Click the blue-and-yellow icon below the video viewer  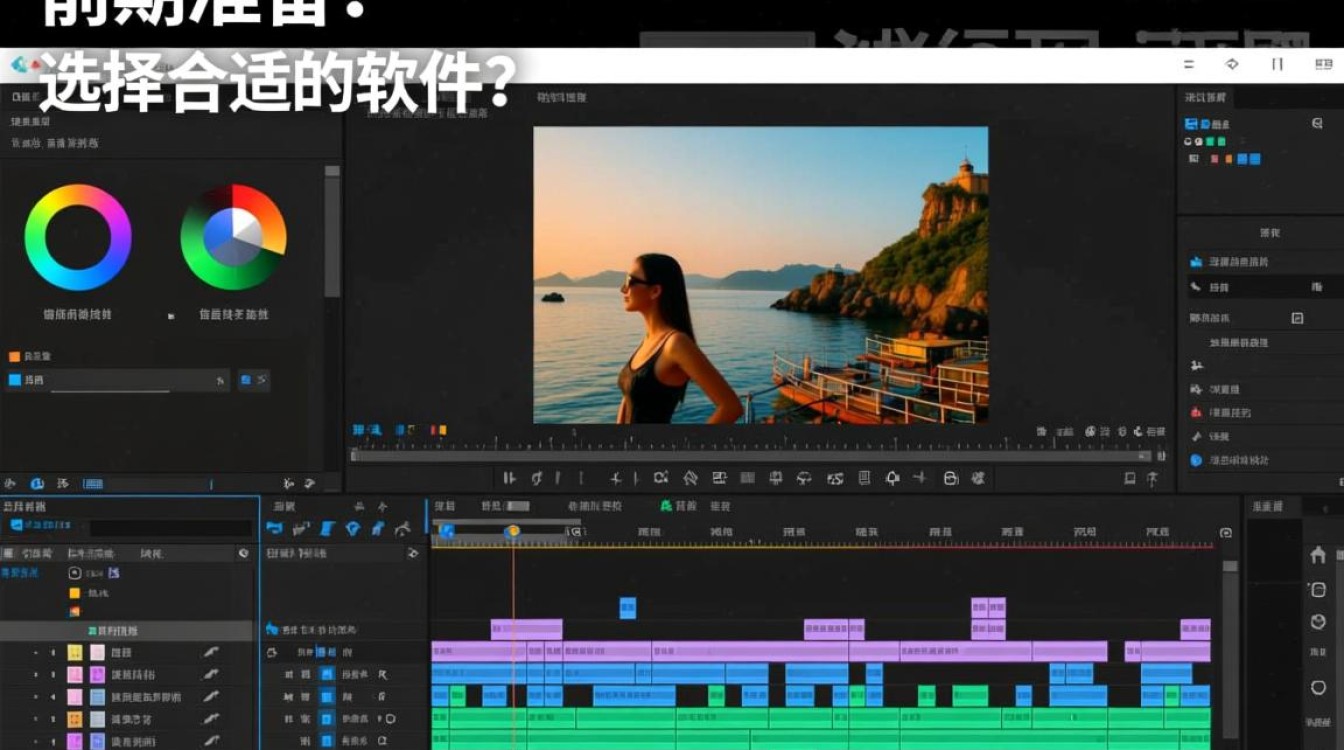tap(403, 430)
